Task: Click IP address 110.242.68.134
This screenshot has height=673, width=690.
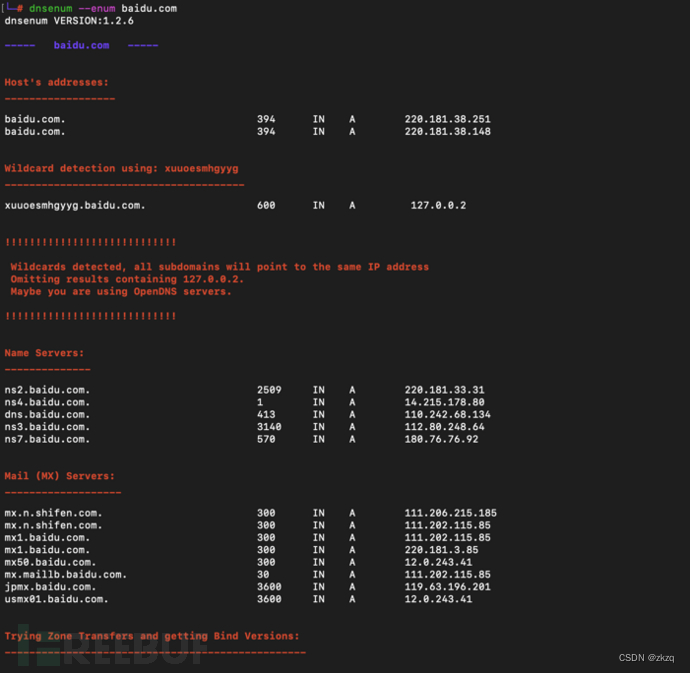Action: click(448, 415)
